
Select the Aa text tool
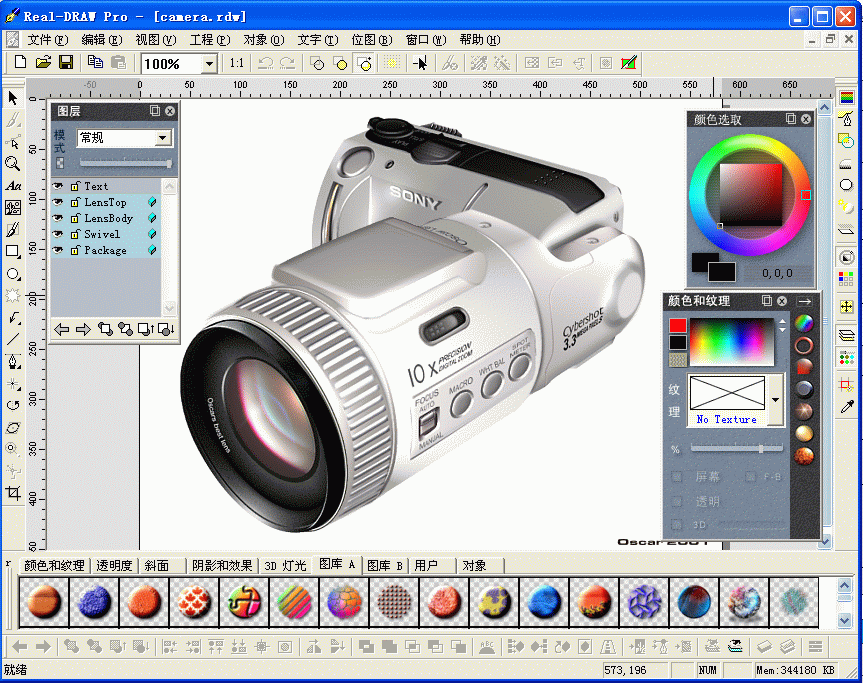point(13,185)
